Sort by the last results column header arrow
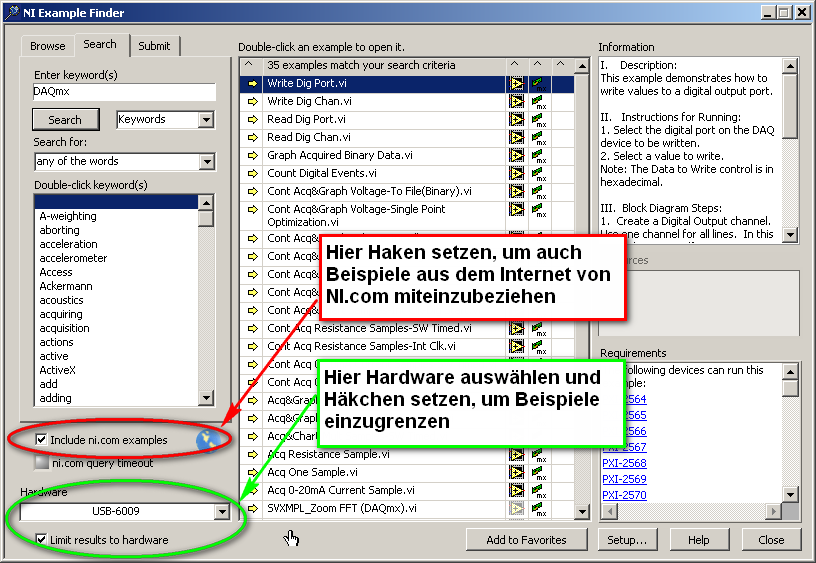This screenshot has width=816, height=563. (x=560, y=65)
